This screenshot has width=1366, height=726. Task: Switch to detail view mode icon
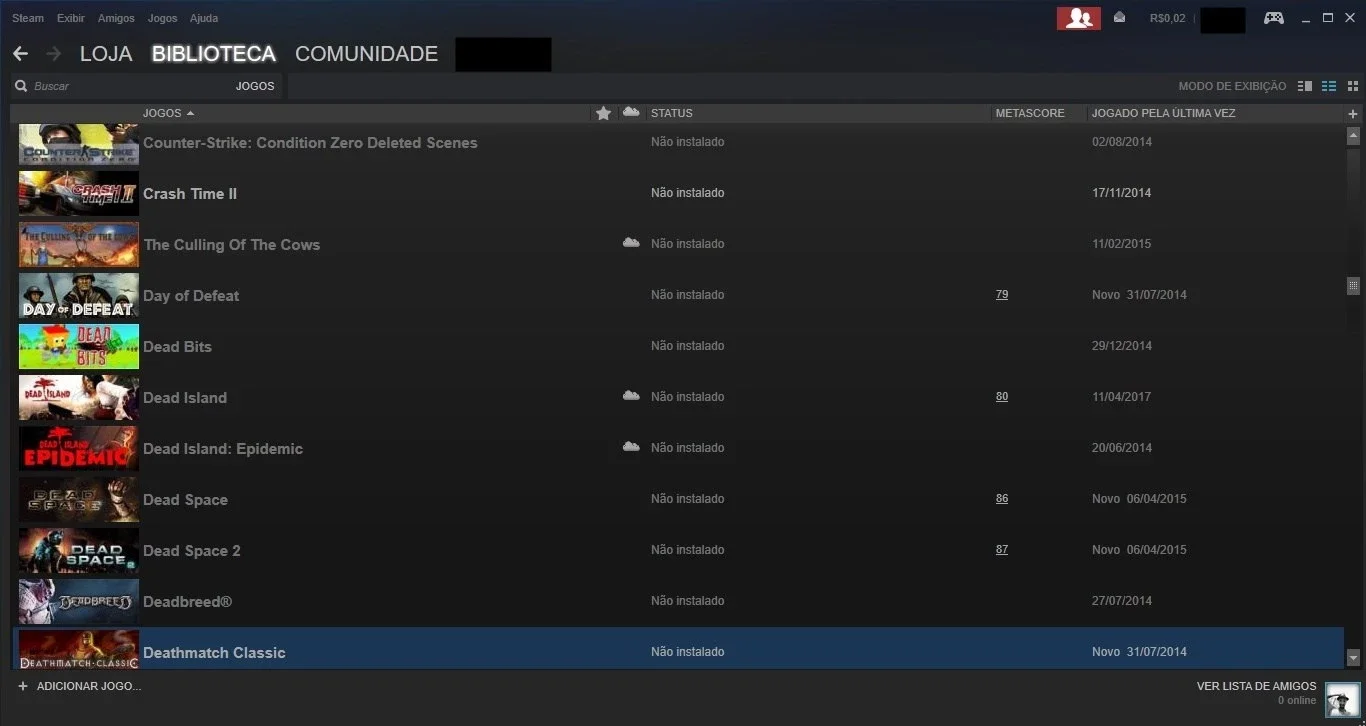pyautogui.click(x=1305, y=86)
